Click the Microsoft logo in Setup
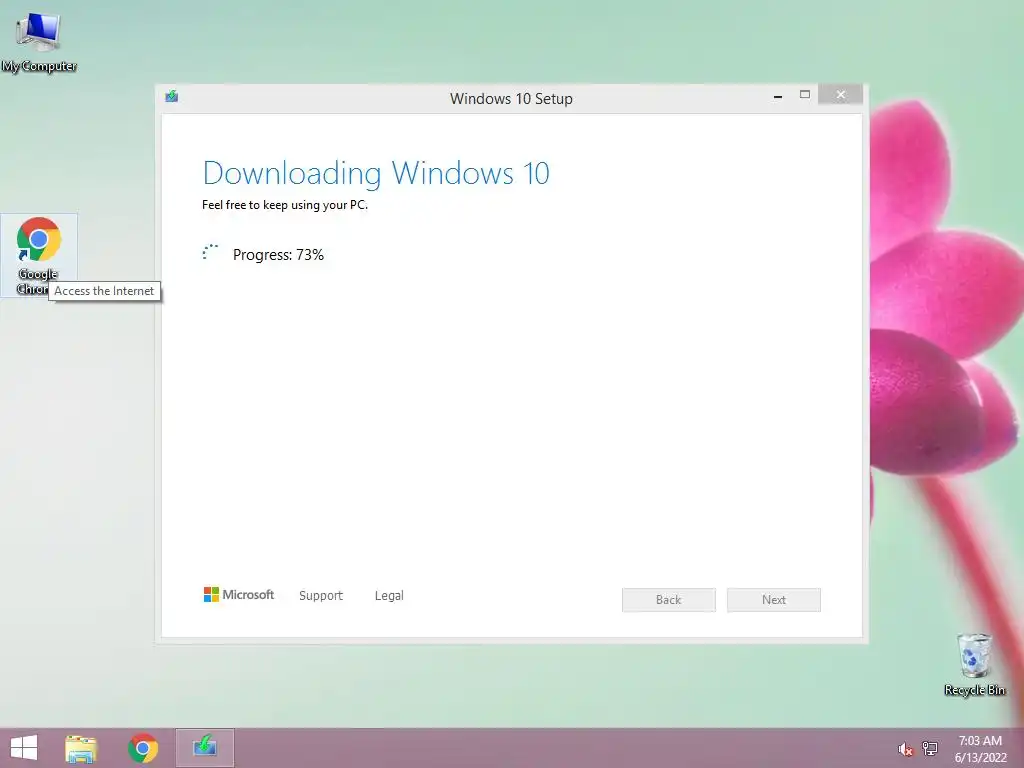The image size is (1024, 768). 239,594
